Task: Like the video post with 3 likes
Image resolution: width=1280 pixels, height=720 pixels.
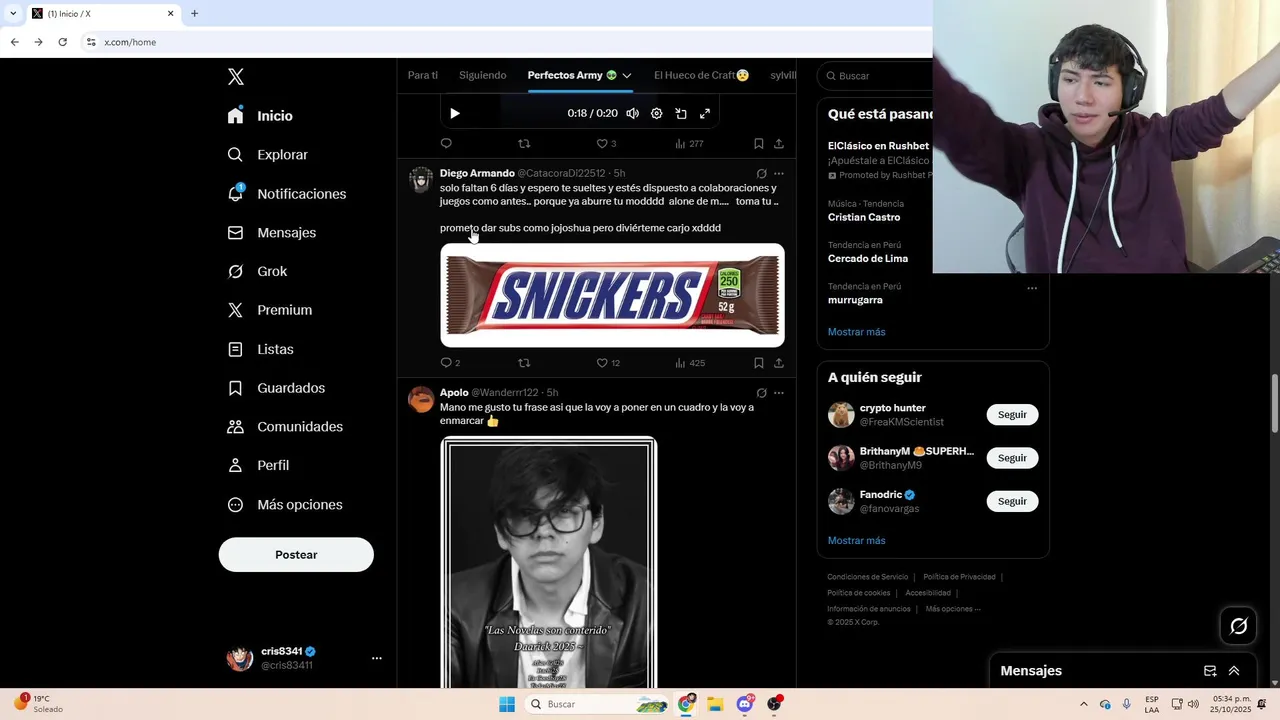Action: point(606,144)
